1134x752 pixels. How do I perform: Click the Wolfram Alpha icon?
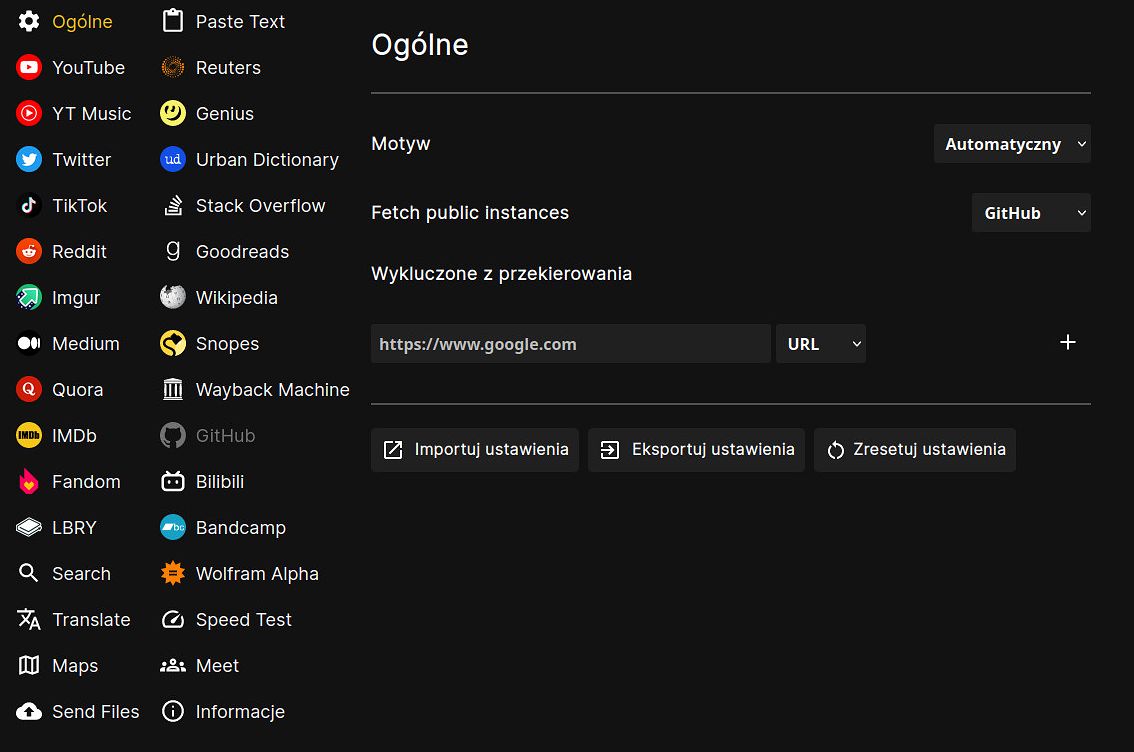click(173, 573)
